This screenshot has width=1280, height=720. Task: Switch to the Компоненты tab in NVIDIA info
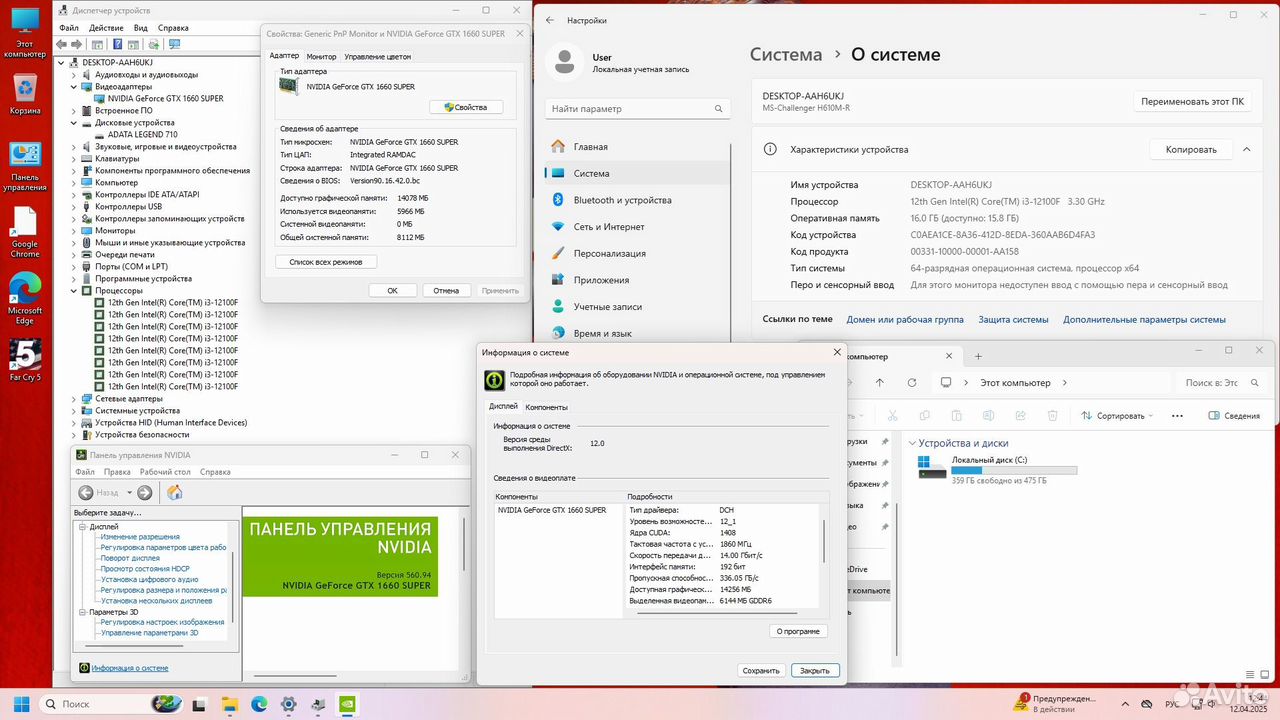pyautogui.click(x=547, y=407)
